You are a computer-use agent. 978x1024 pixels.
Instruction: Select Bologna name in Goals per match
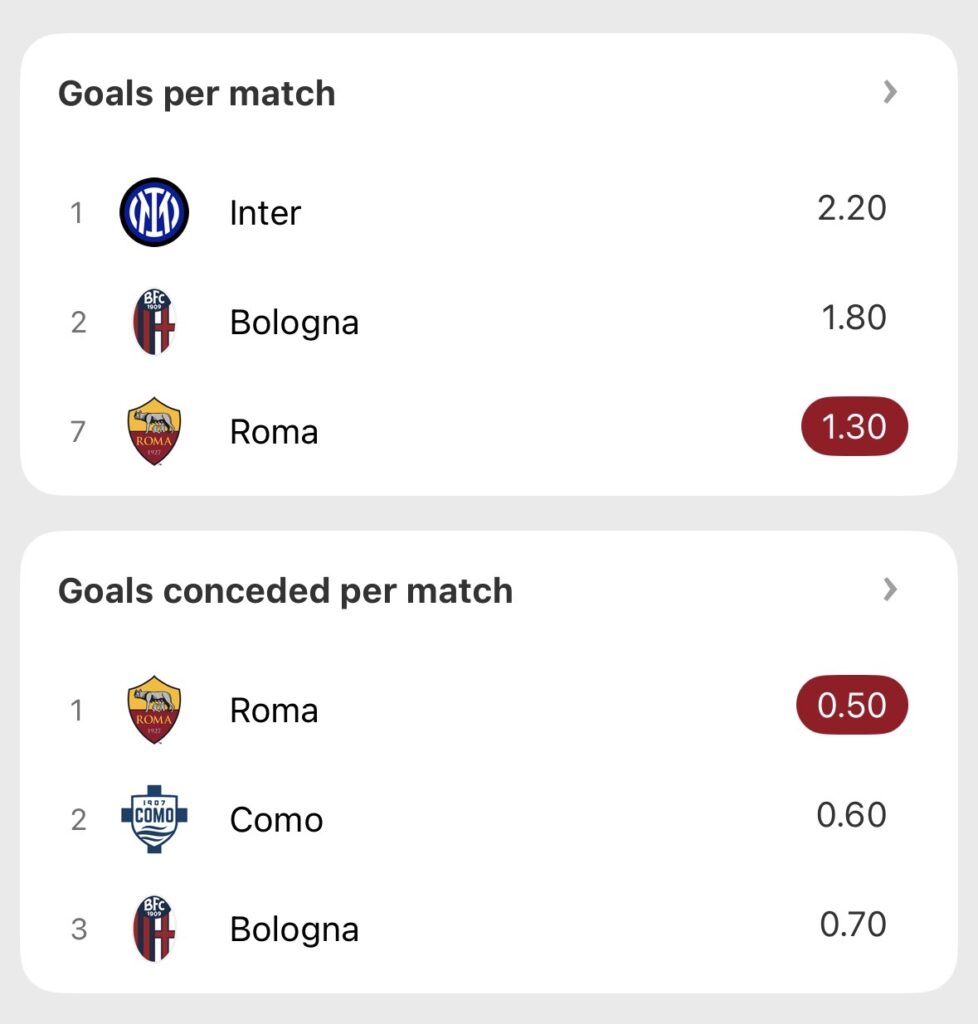tap(294, 323)
